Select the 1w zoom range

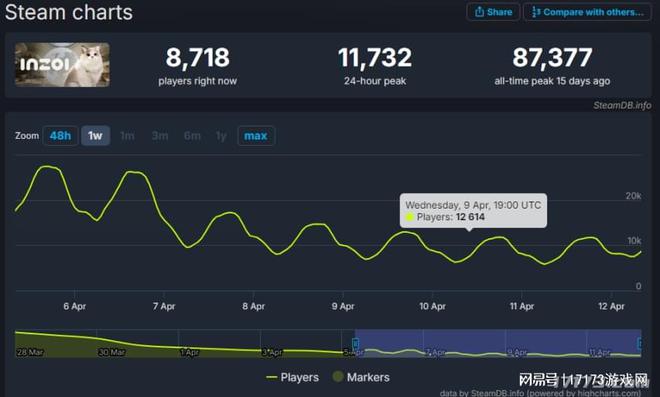96,136
